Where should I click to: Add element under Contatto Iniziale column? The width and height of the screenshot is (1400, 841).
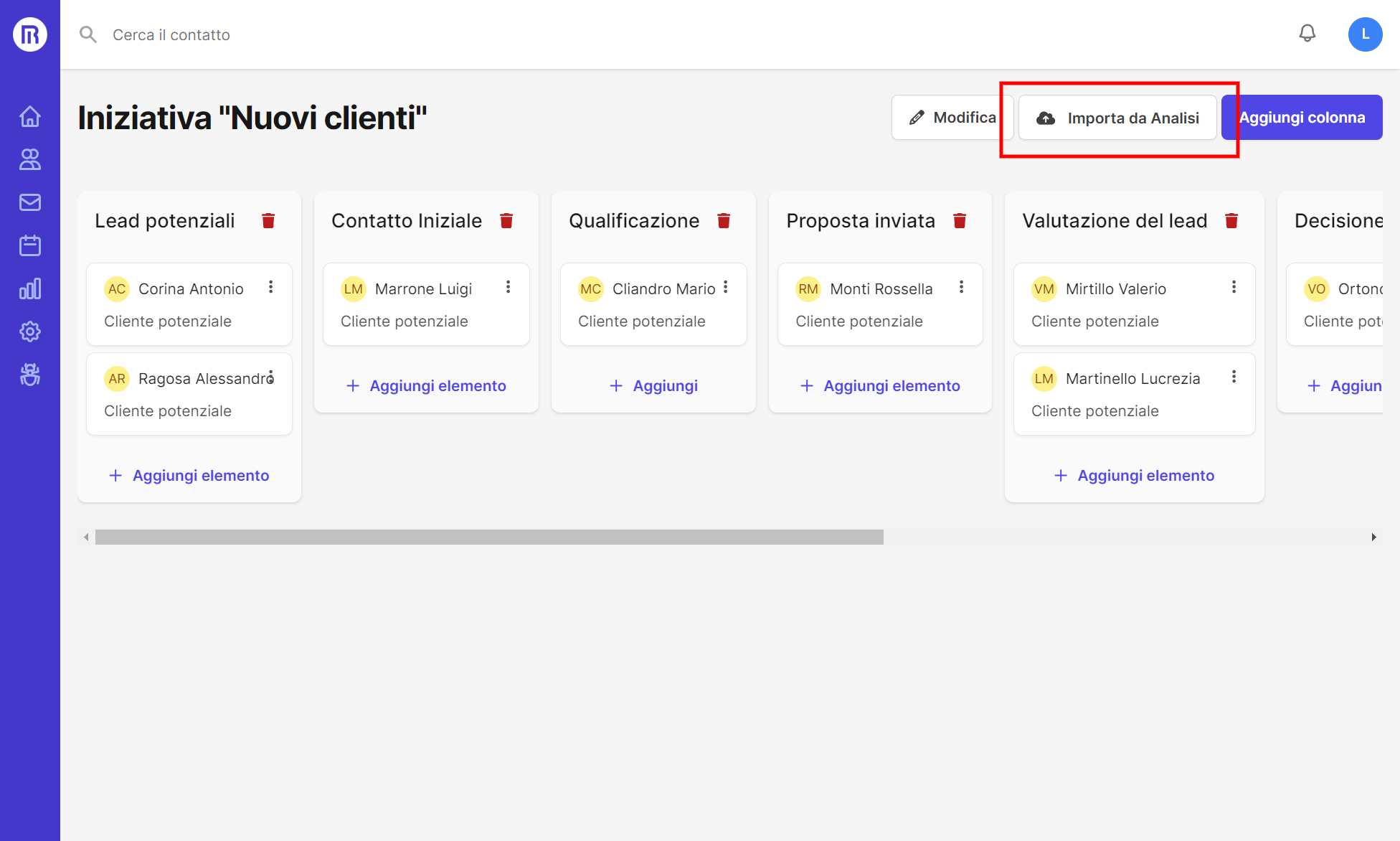[426, 386]
